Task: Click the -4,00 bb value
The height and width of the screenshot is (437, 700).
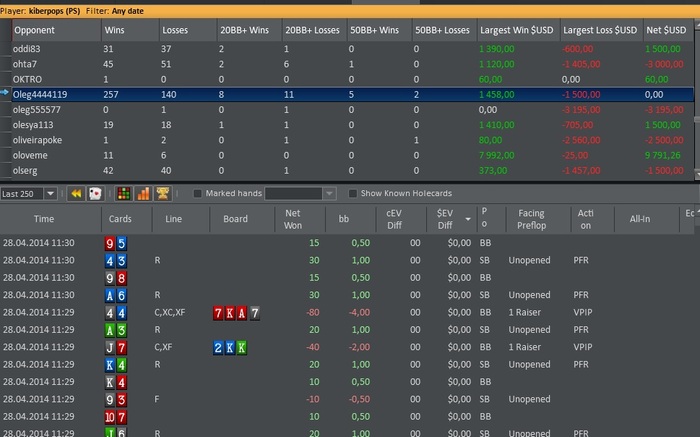Action: pyautogui.click(x=359, y=312)
